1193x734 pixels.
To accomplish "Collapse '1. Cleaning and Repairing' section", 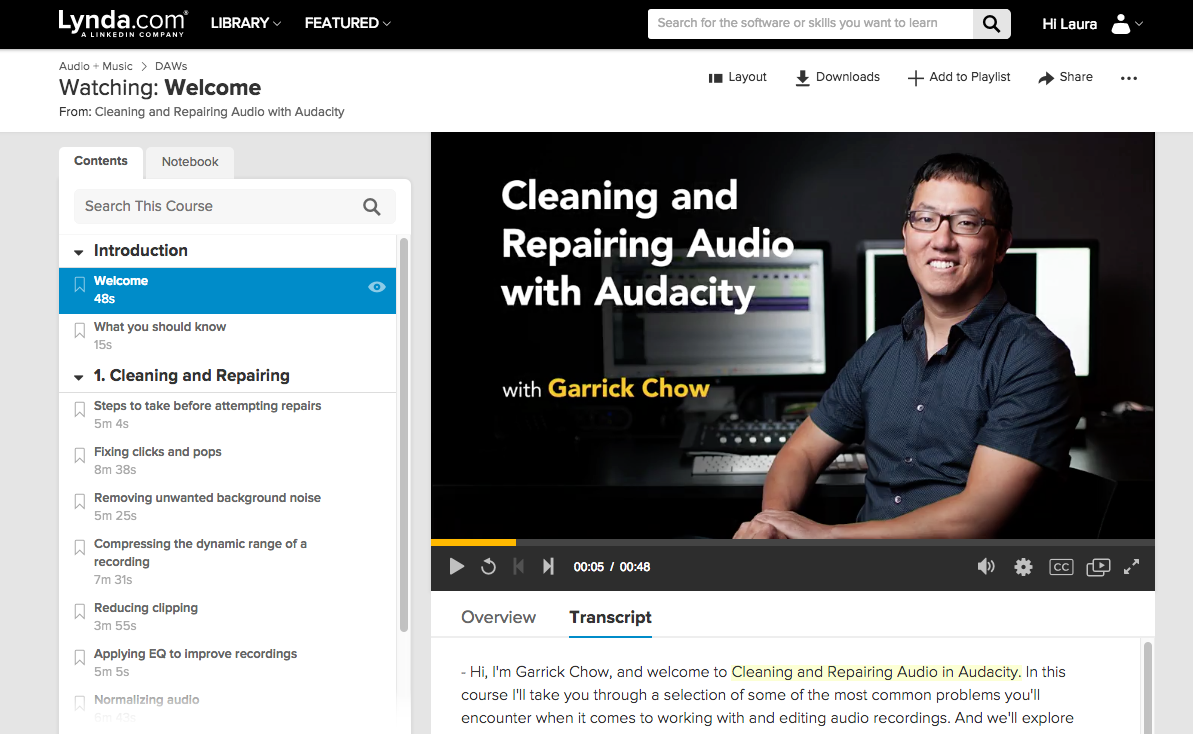I will point(78,377).
